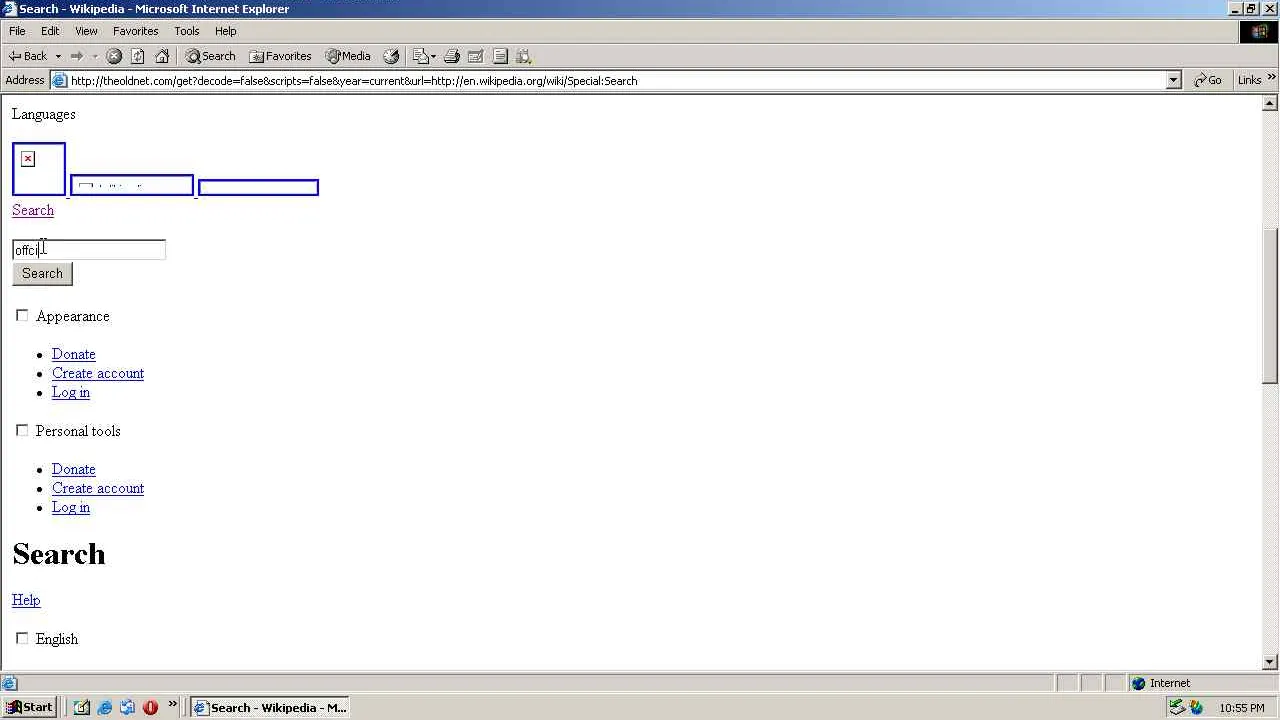Toggle the English checkbox
The height and width of the screenshot is (720, 1280).
click(x=22, y=639)
